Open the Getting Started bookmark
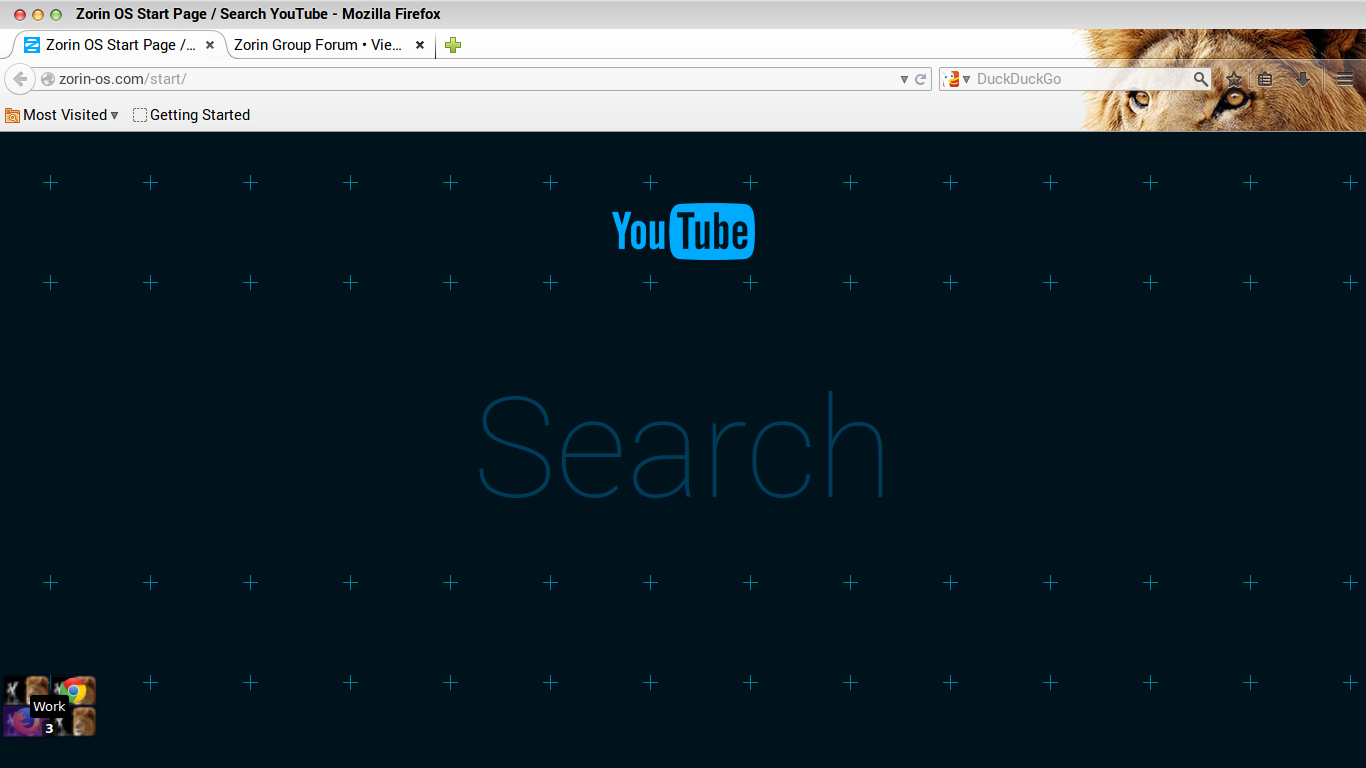This screenshot has width=1366, height=768. [x=192, y=115]
